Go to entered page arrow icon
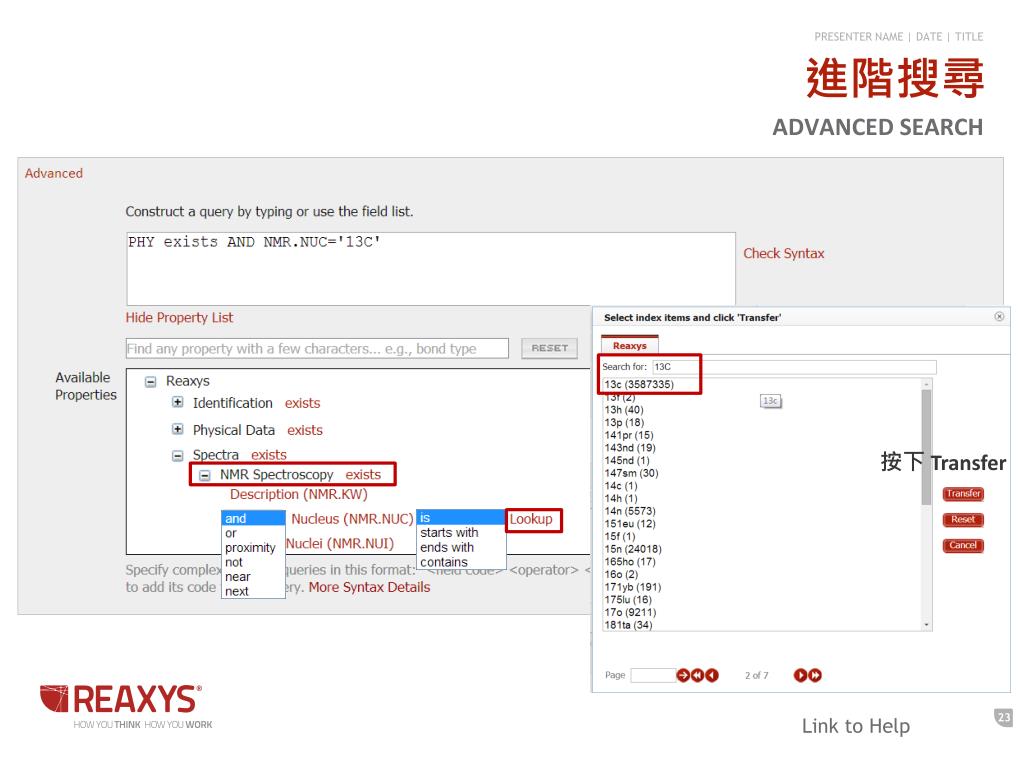 683,675
